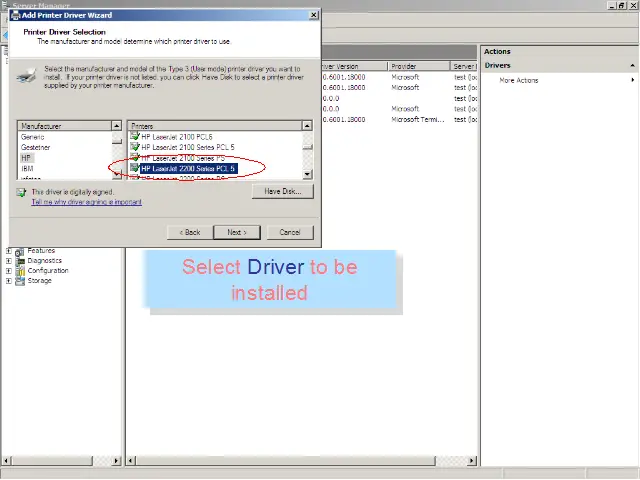Click the printer icon in wizard description
The width and height of the screenshot is (640, 480).
coord(27,76)
